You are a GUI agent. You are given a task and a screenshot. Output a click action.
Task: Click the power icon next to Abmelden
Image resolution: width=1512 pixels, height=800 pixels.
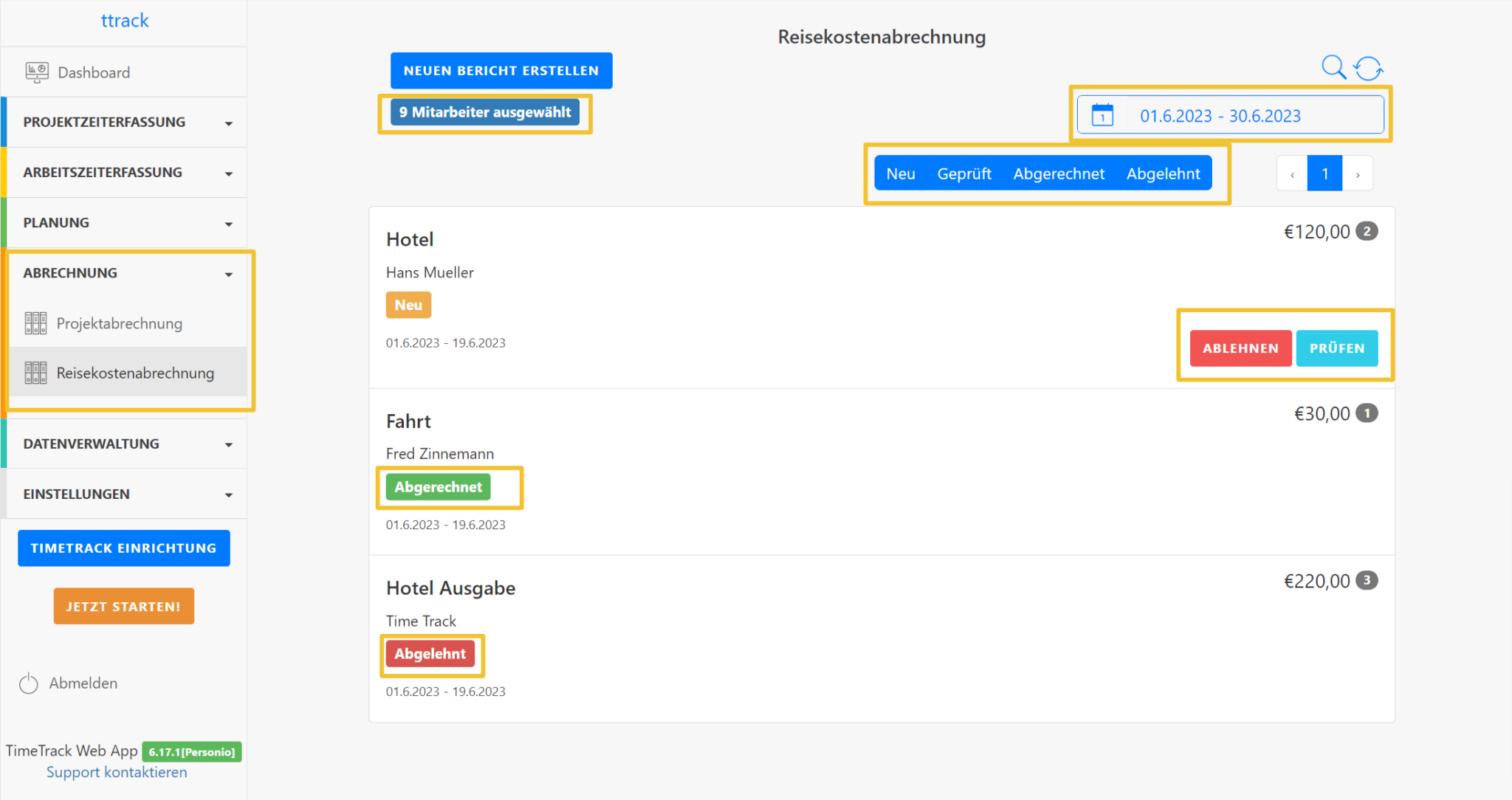(28, 683)
